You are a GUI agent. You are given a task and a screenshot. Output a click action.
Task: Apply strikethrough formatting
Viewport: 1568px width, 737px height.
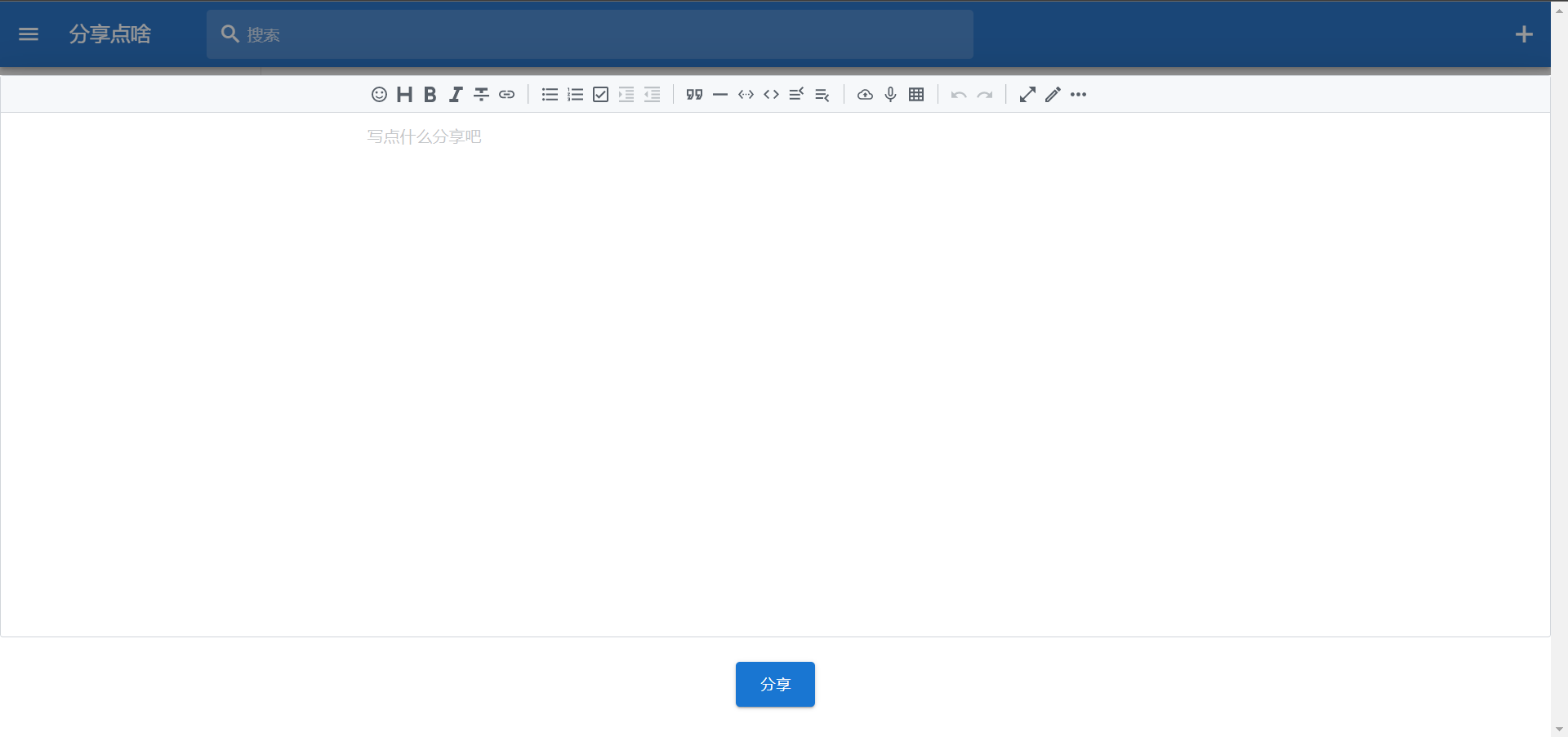(481, 95)
